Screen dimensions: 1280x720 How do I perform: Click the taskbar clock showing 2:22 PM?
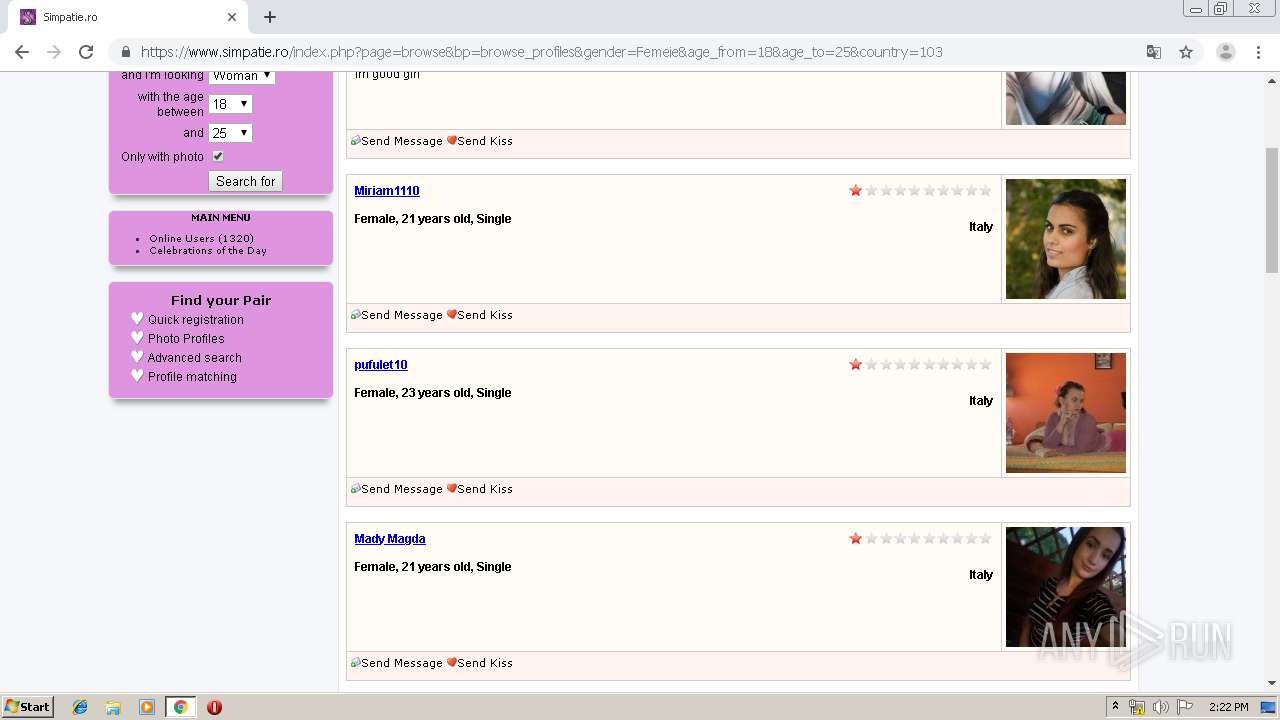(x=1228, y=707)
